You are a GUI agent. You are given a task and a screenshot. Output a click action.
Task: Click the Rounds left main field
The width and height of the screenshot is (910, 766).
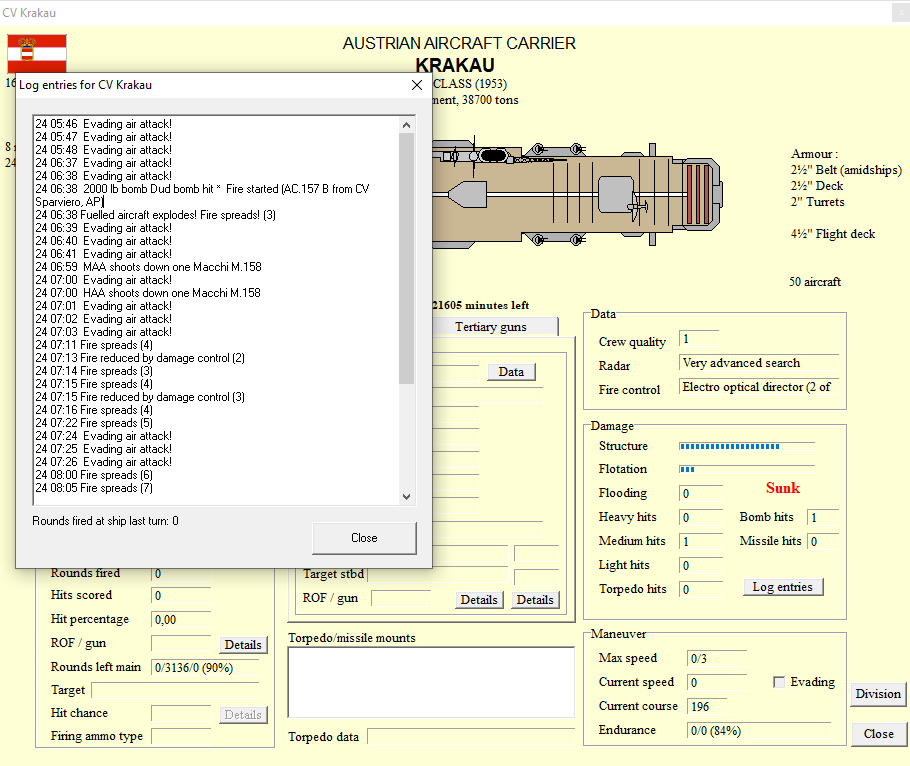(204, 667)
